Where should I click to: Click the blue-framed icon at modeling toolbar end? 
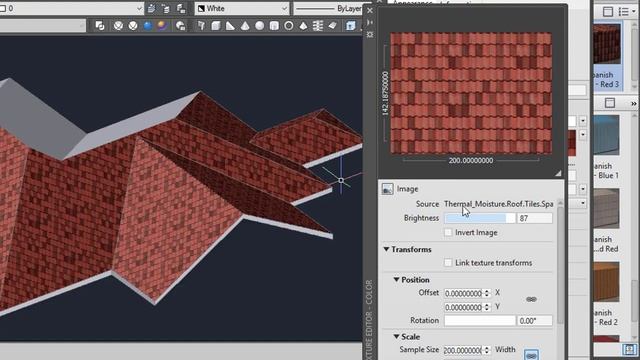point(351,26)
